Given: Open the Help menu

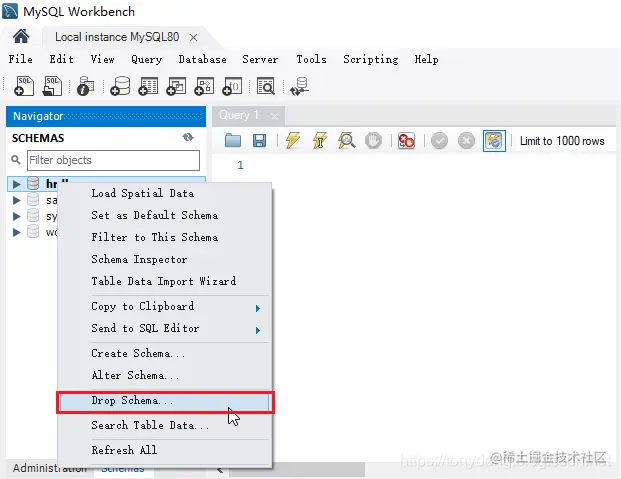Looking at the screenshot, I should 427,59.
